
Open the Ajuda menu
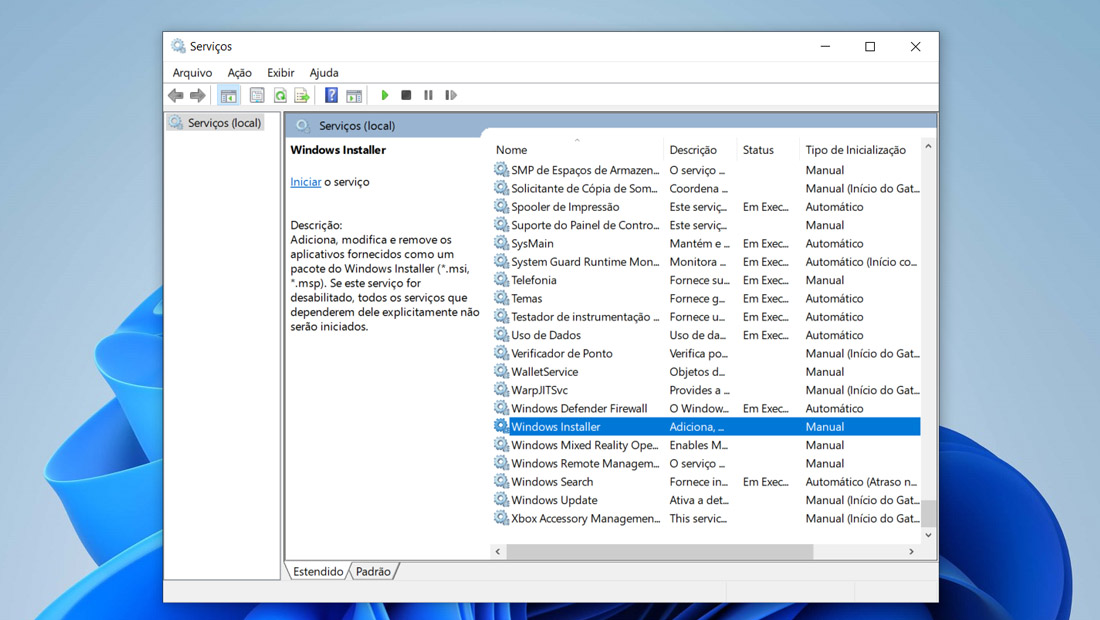(x=324, y=72)
